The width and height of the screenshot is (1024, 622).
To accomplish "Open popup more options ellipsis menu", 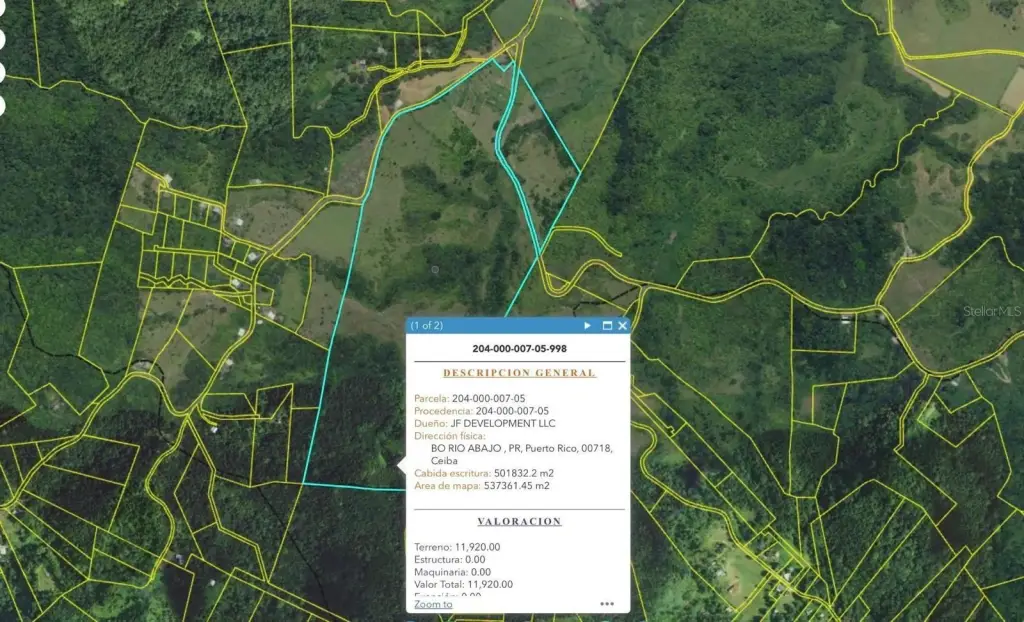I will (607, 604).
